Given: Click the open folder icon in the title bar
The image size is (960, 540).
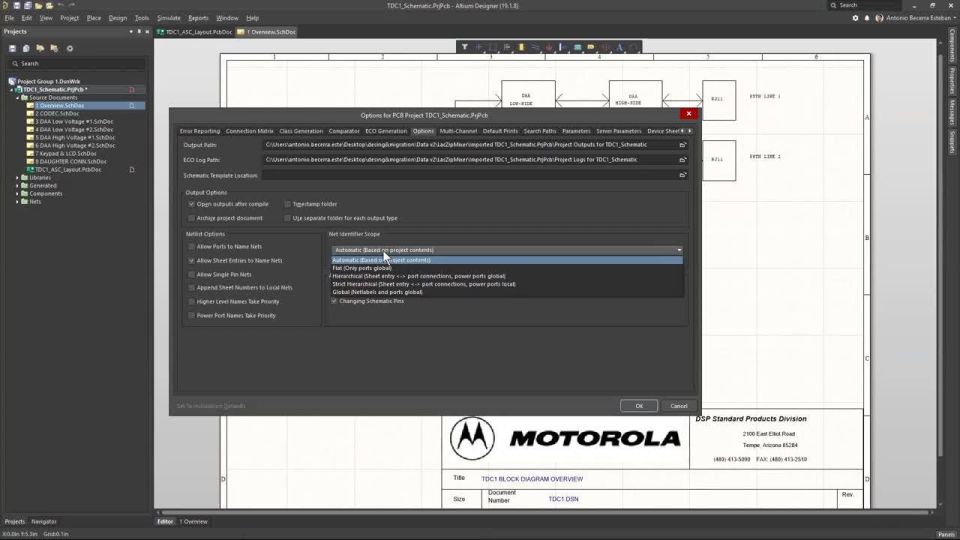Looking at the screenshot, I should point(39,6).
